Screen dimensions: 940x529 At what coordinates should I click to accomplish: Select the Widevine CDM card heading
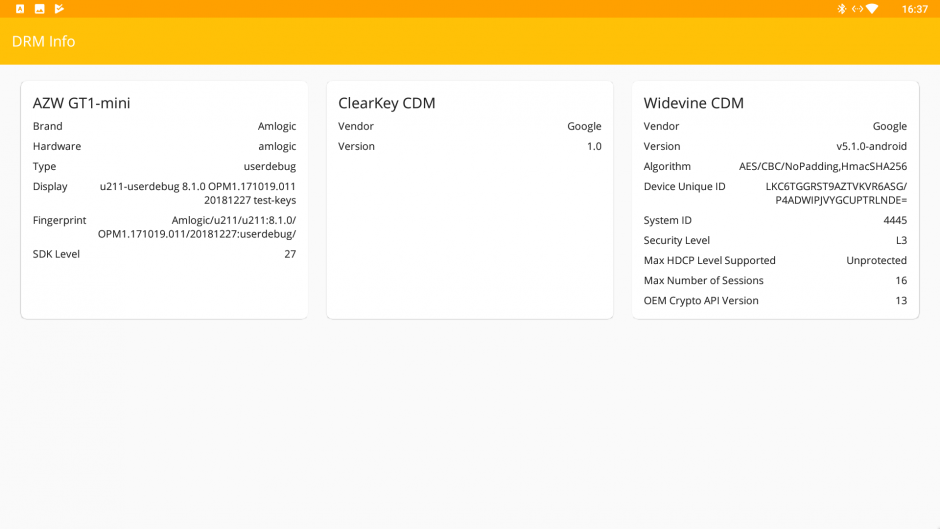coord(694,103)
